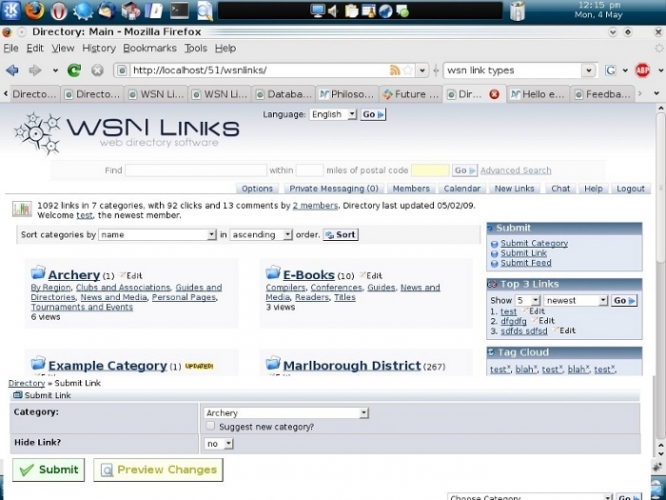
Task: Click the Preview Changes button
Action: (x=158, y=470)
